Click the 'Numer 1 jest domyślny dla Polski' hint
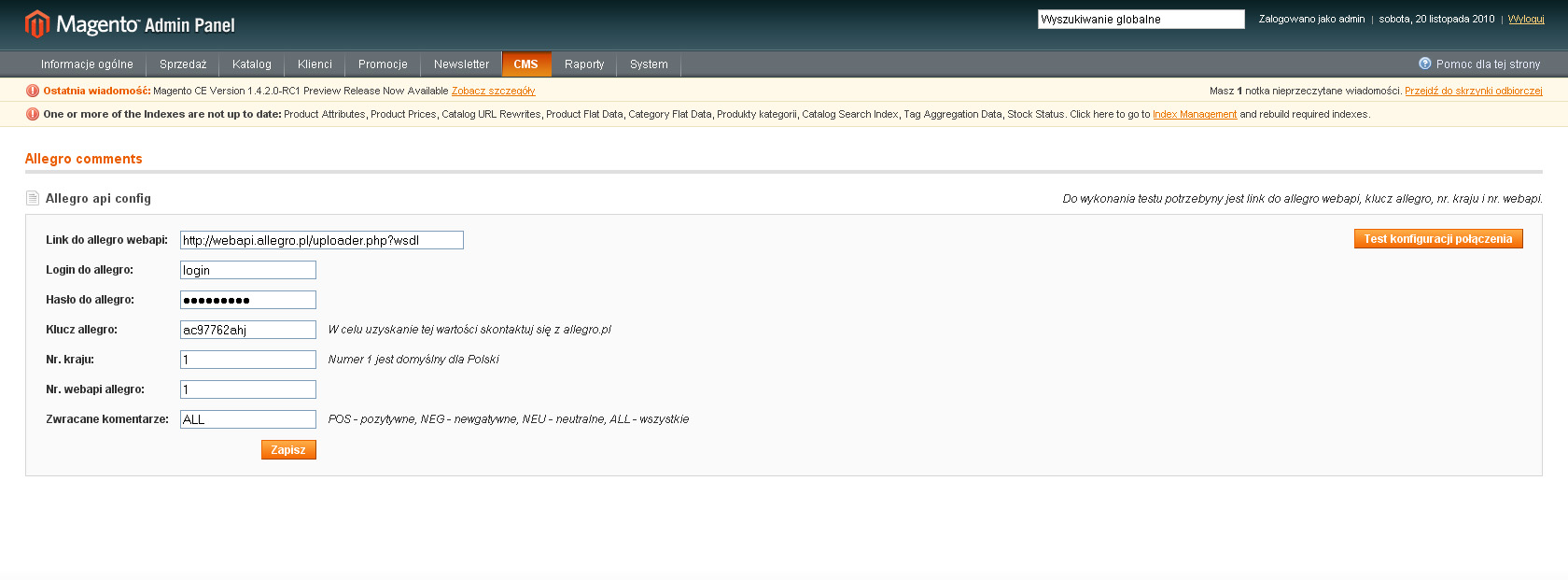Viewport: 1568px width, 580px height. [x=413, y=360]
